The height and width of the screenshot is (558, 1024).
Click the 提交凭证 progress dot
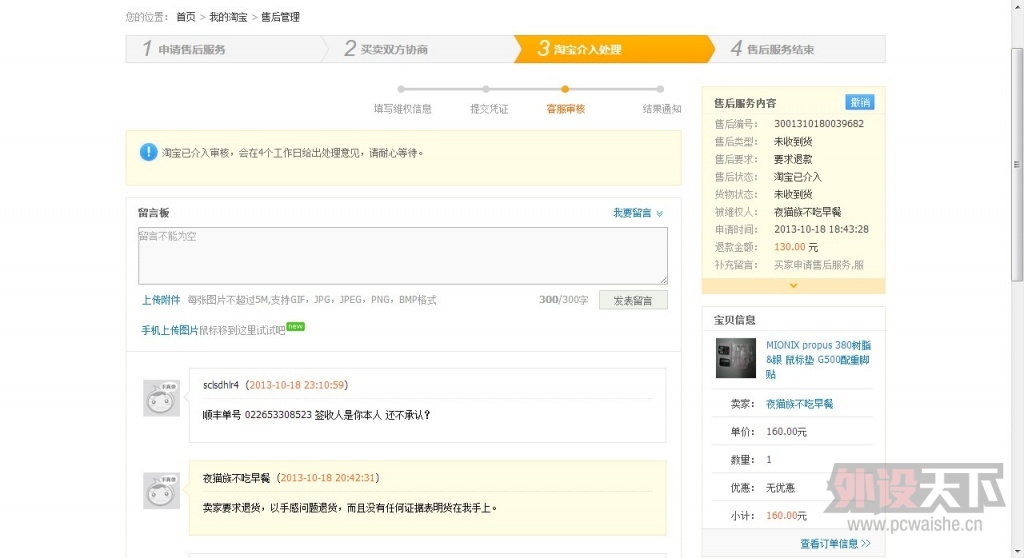[486, 89]
